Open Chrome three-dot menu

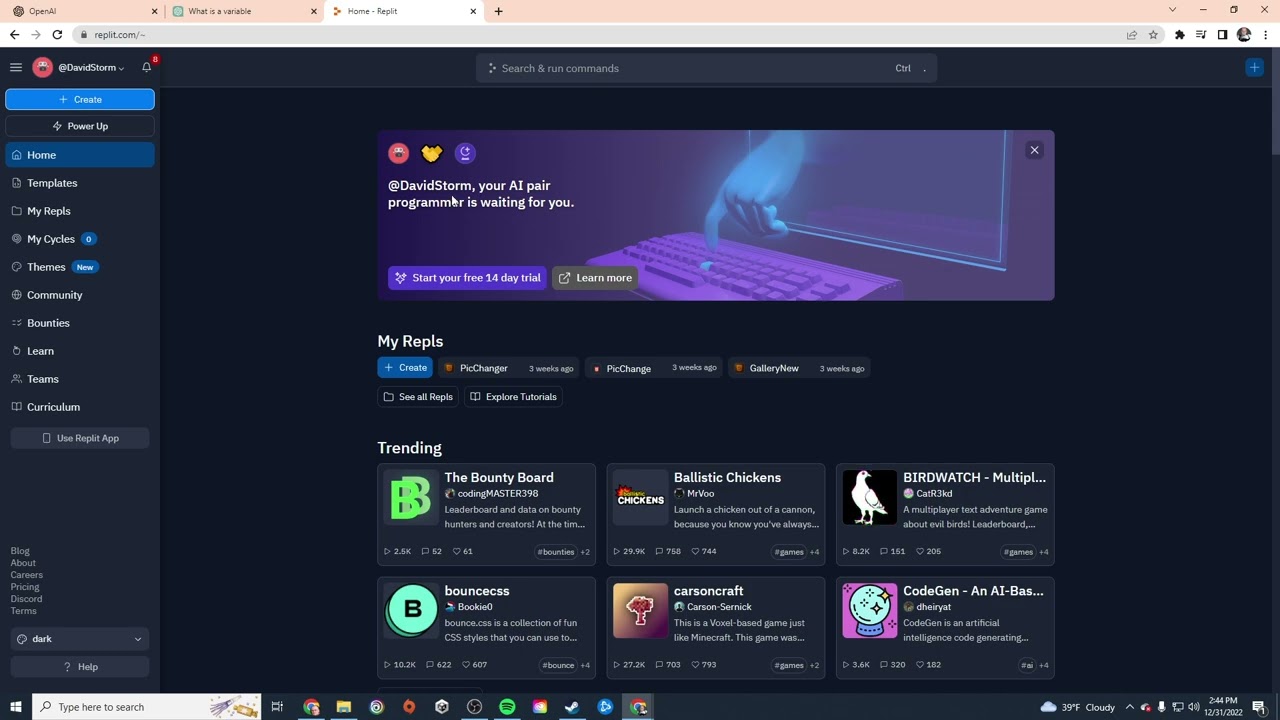coord(1265,35)
